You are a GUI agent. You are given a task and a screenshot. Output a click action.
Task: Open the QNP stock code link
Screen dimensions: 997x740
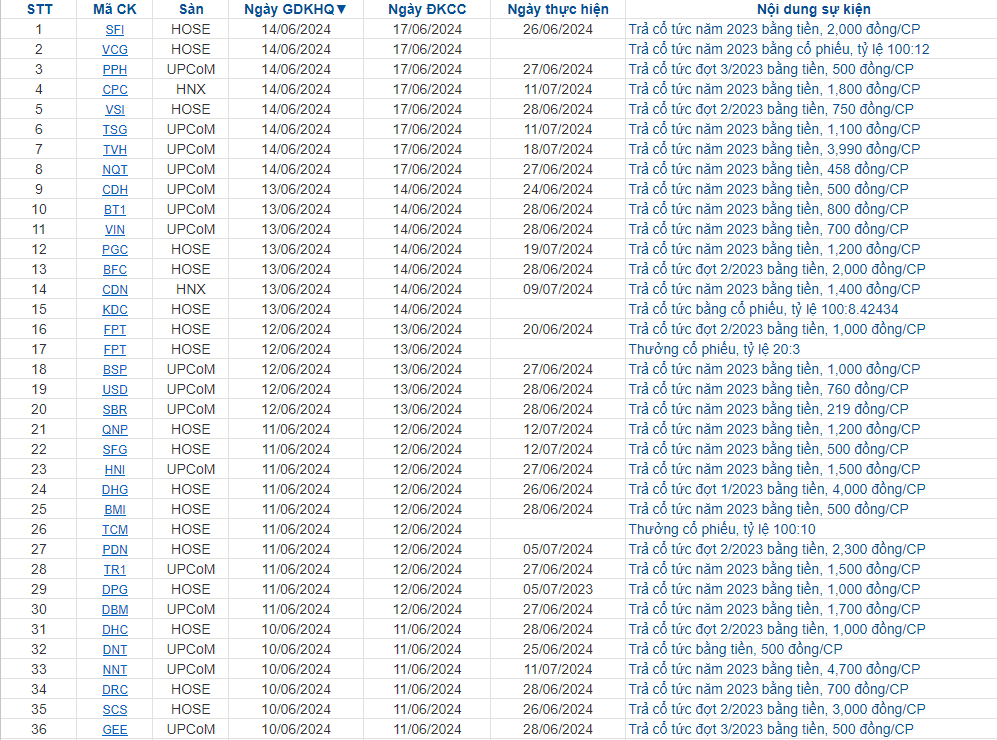(114, 430)
